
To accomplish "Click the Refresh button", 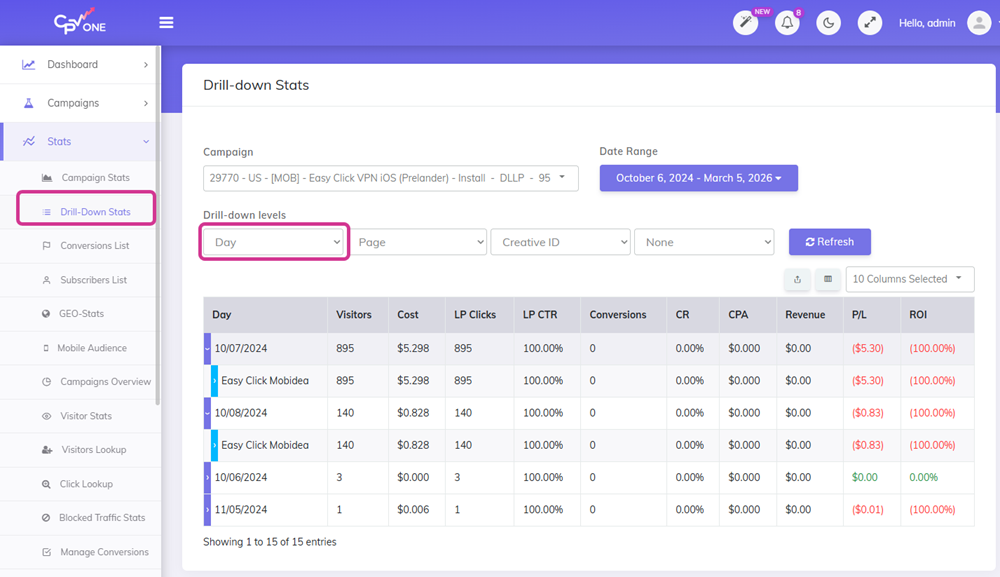I will [829, 242].
